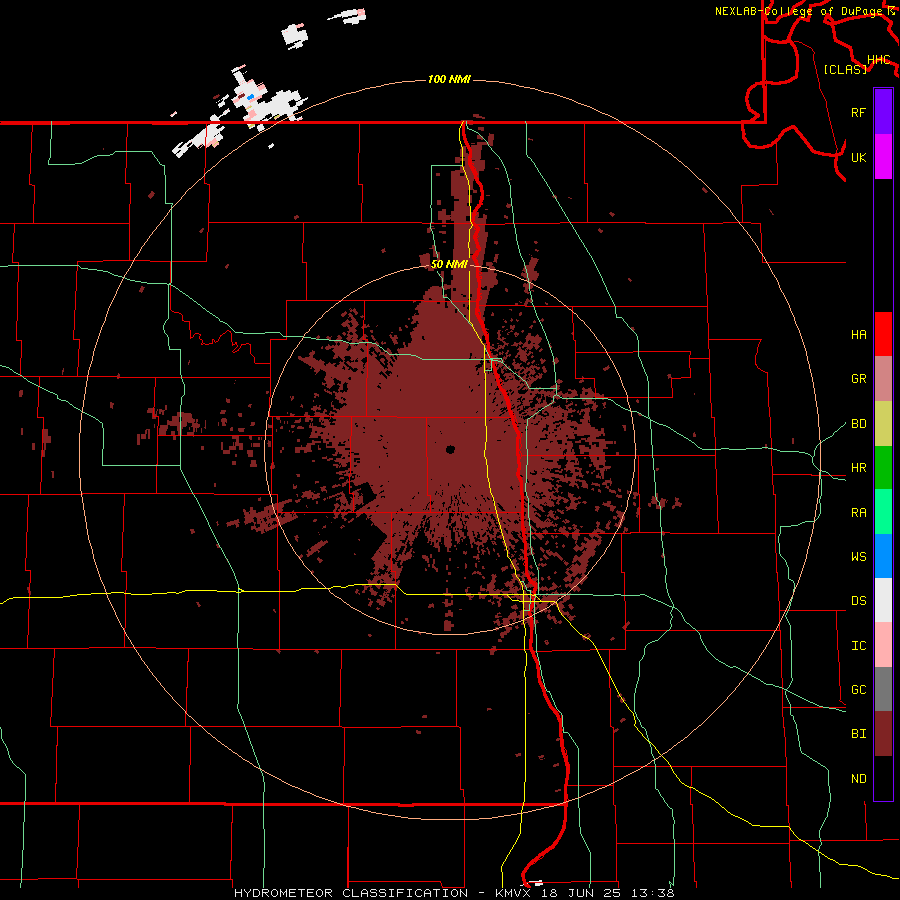Click the BD legend label
Image resolution: width=900 pixels, height=900 pixels.
point(858,424)
